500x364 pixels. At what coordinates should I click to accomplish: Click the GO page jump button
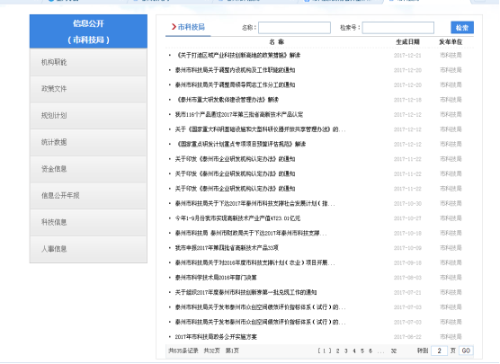466,351
